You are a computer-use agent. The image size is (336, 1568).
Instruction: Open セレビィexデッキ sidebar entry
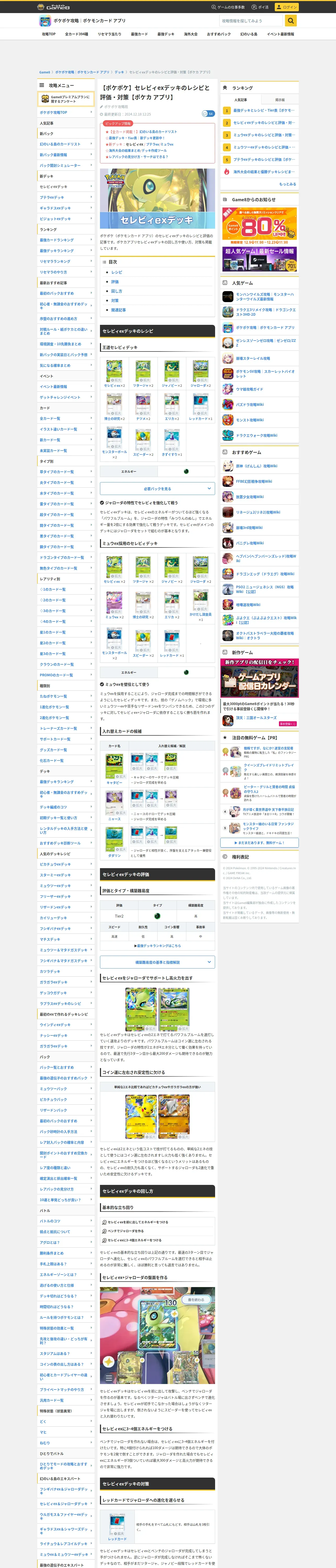coord(66,187)
